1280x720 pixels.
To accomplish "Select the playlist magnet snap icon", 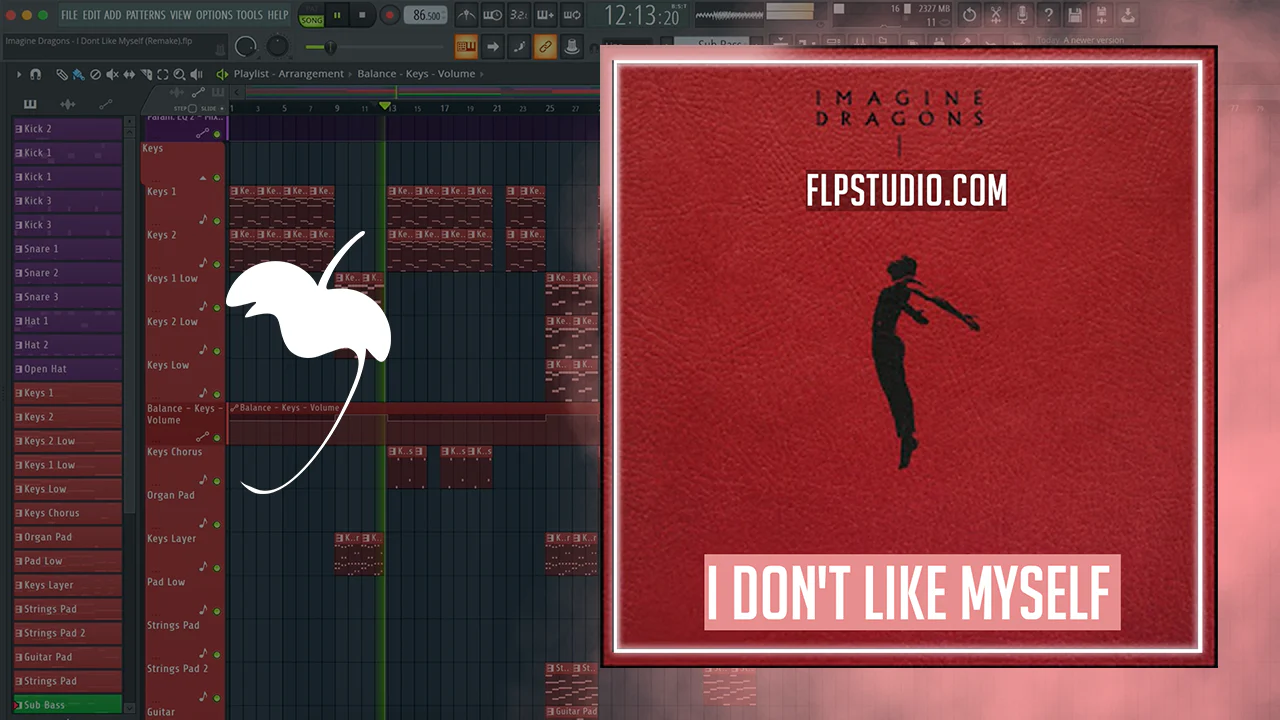I will point(35,74).
